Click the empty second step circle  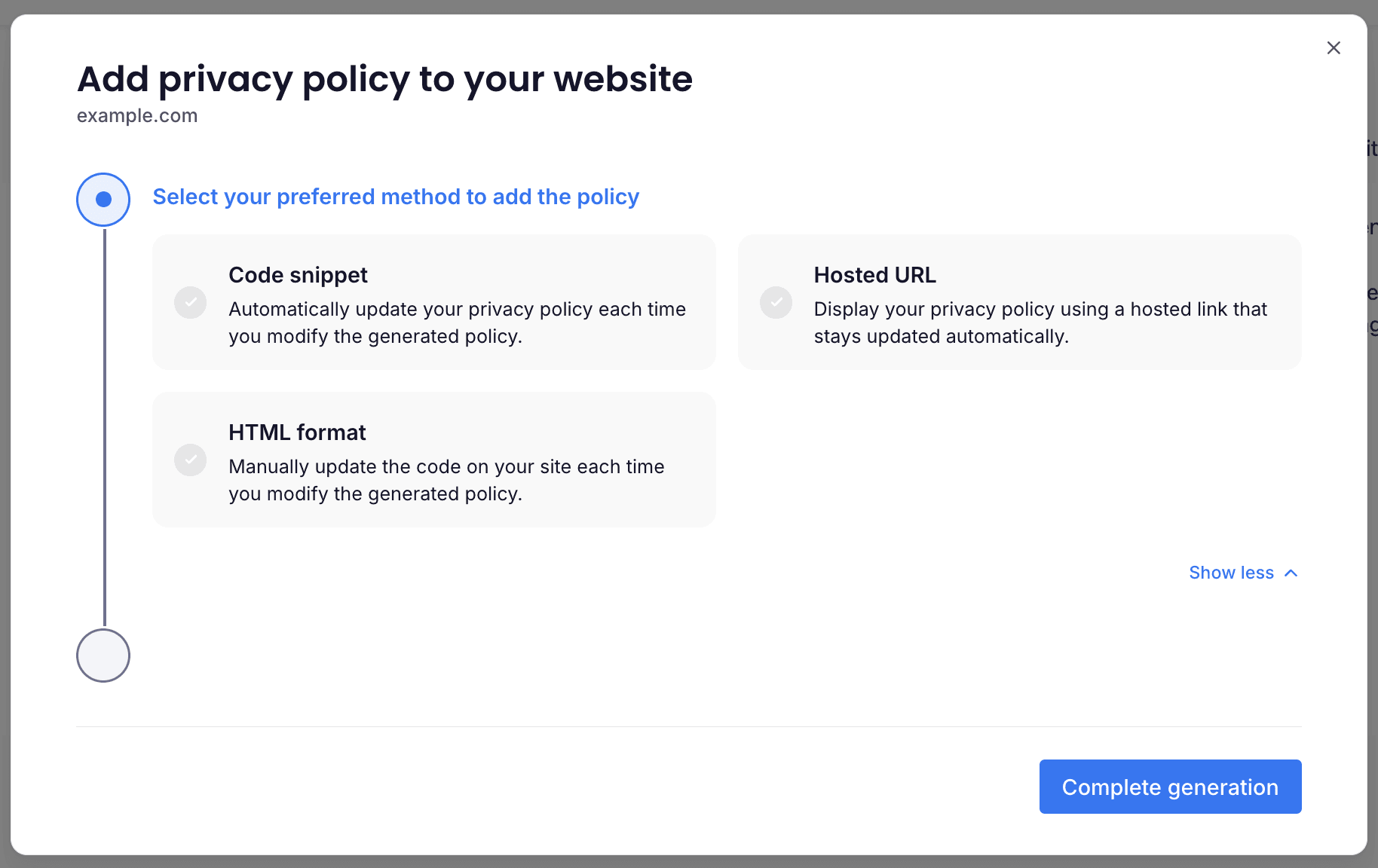[x=103, y=656]
